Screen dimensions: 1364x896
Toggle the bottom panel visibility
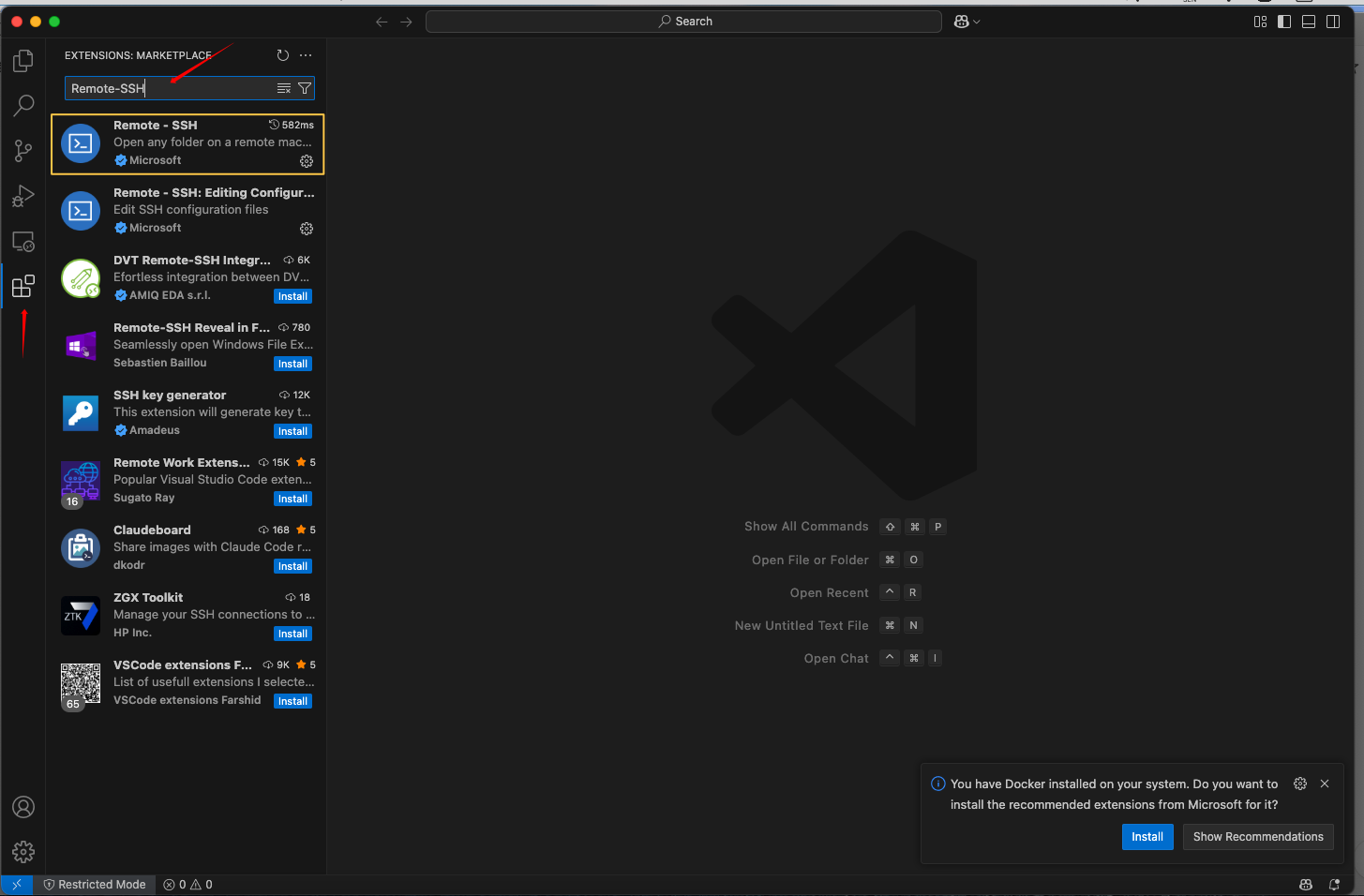point(1309,22)
